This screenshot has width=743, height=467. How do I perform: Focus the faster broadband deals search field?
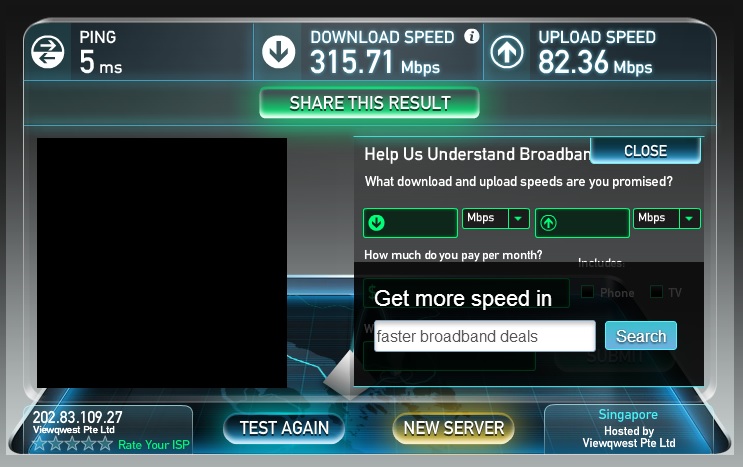click(484, 336)
